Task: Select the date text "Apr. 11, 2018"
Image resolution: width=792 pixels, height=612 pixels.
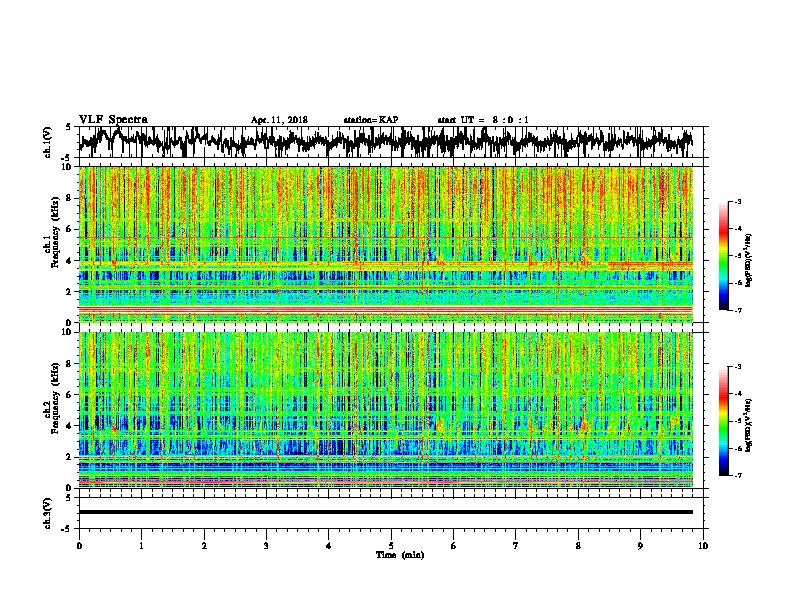Action: coord(279,120)
